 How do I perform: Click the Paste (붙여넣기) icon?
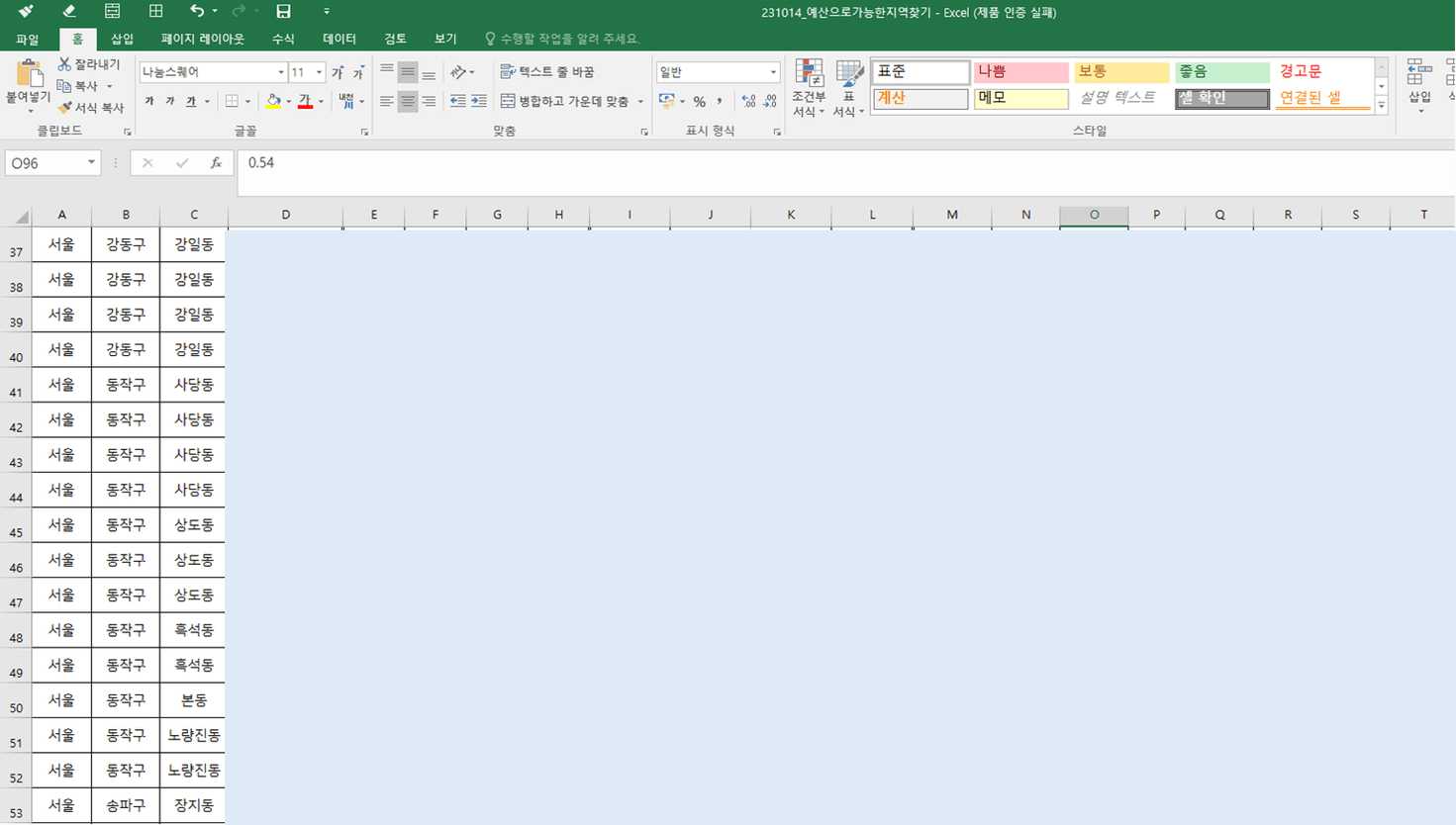coord(29,74)
